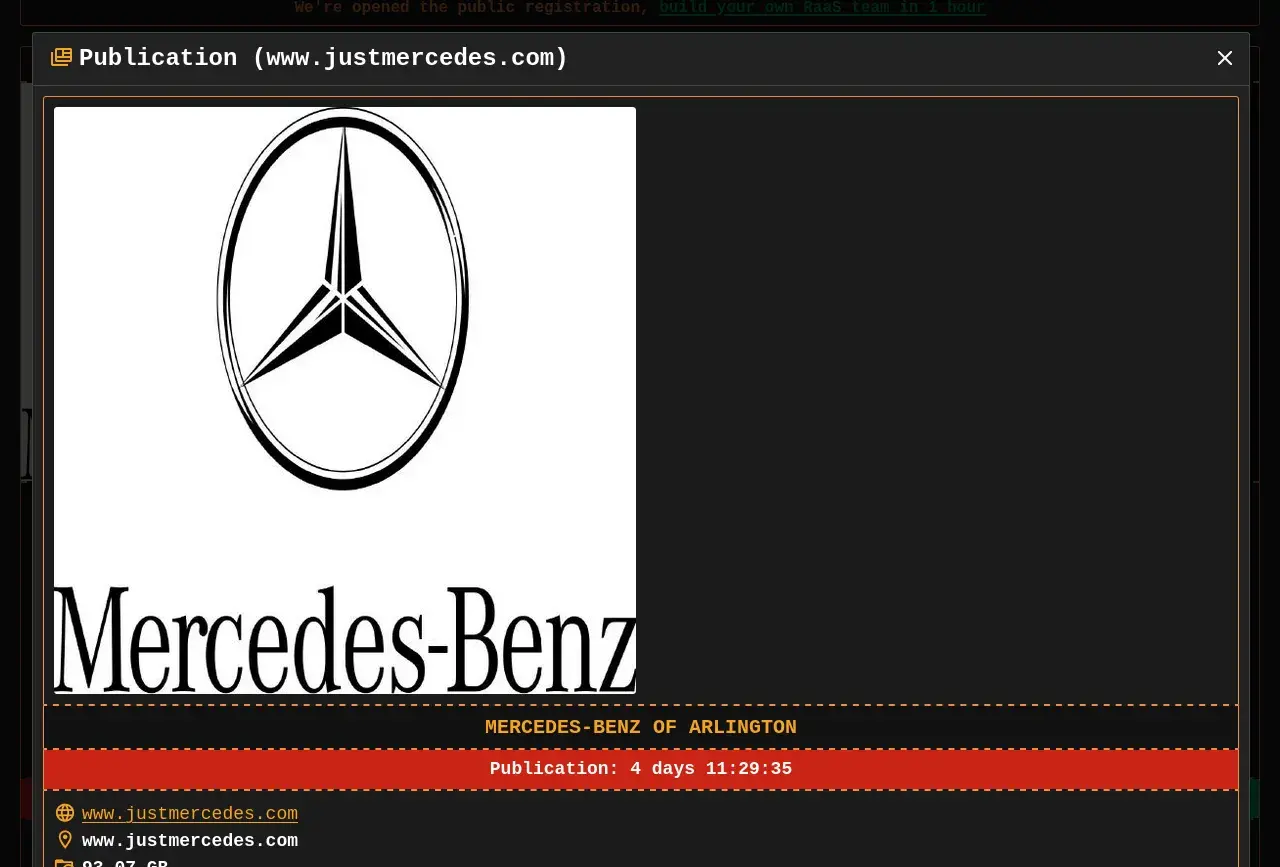The width and height of the screenshot is (1280, 867).
Task: Close the Publication dialog with the X
Action: (x=1225, y=58)
